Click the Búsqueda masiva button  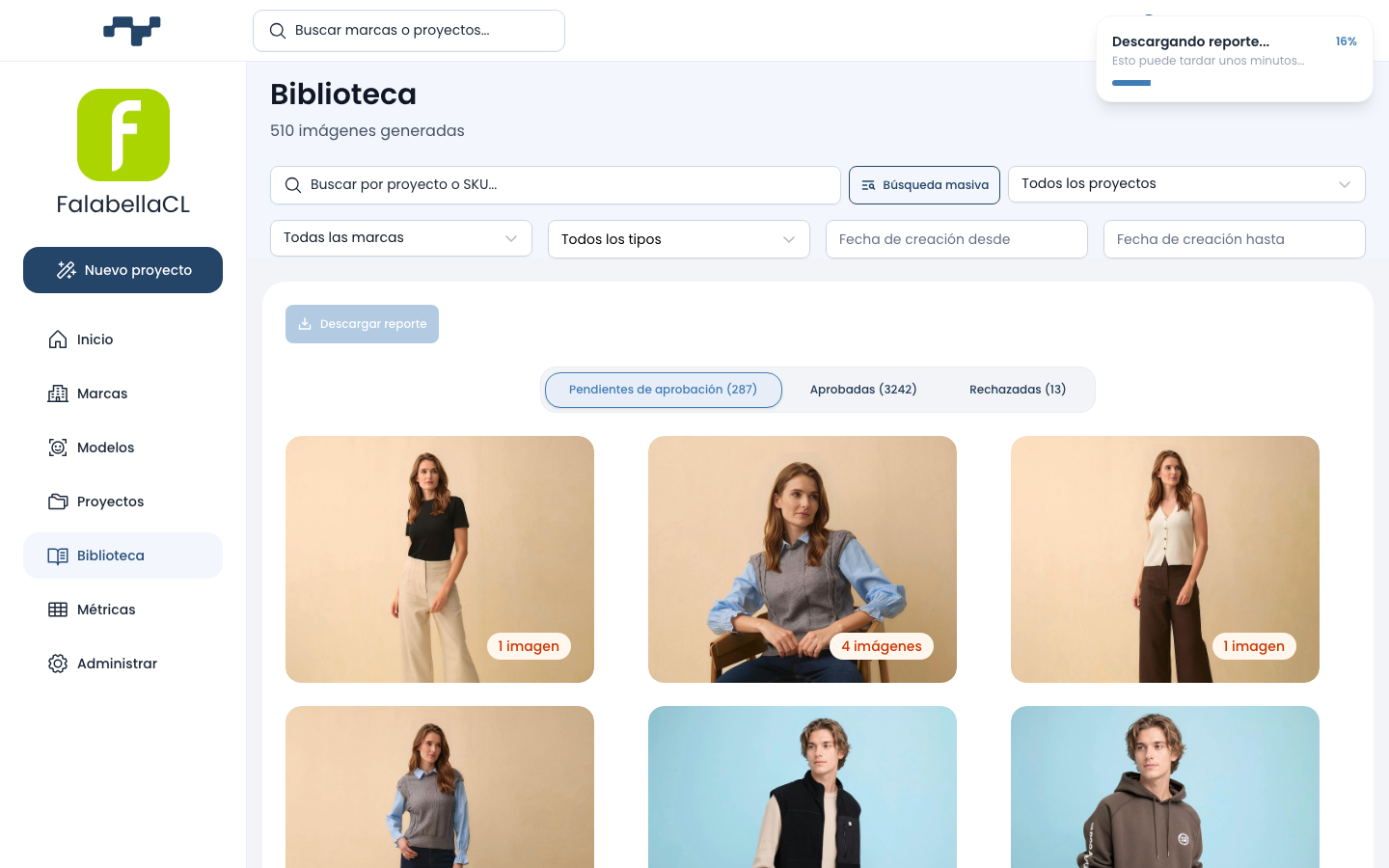(924, 185)
